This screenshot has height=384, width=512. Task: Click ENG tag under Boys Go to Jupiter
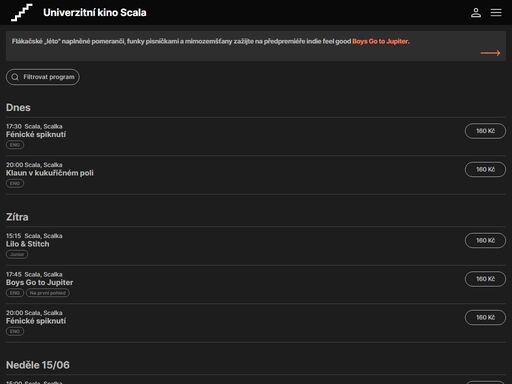pos(15,293)
